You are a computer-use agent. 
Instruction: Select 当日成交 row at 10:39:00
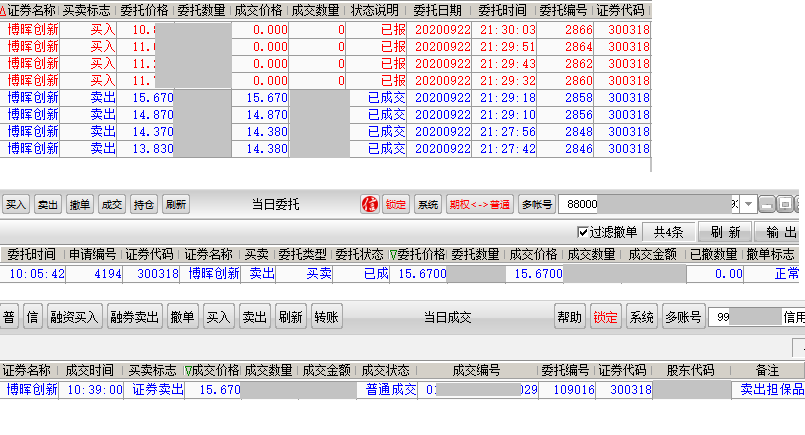coord(402,390)
